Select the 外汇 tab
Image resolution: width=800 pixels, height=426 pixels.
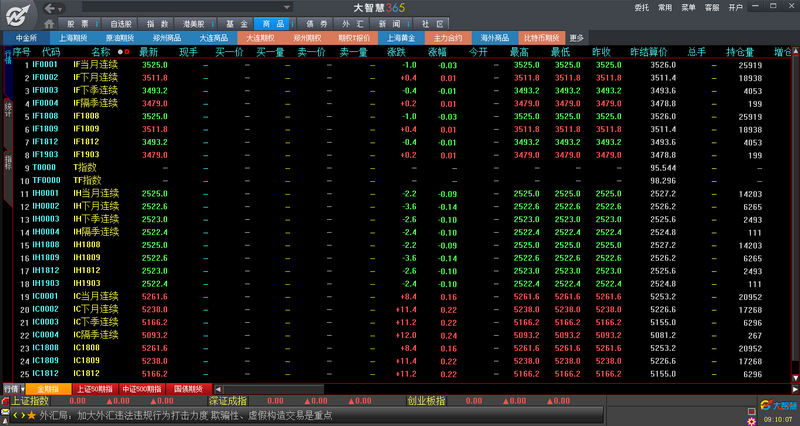[x=353, y=24]
